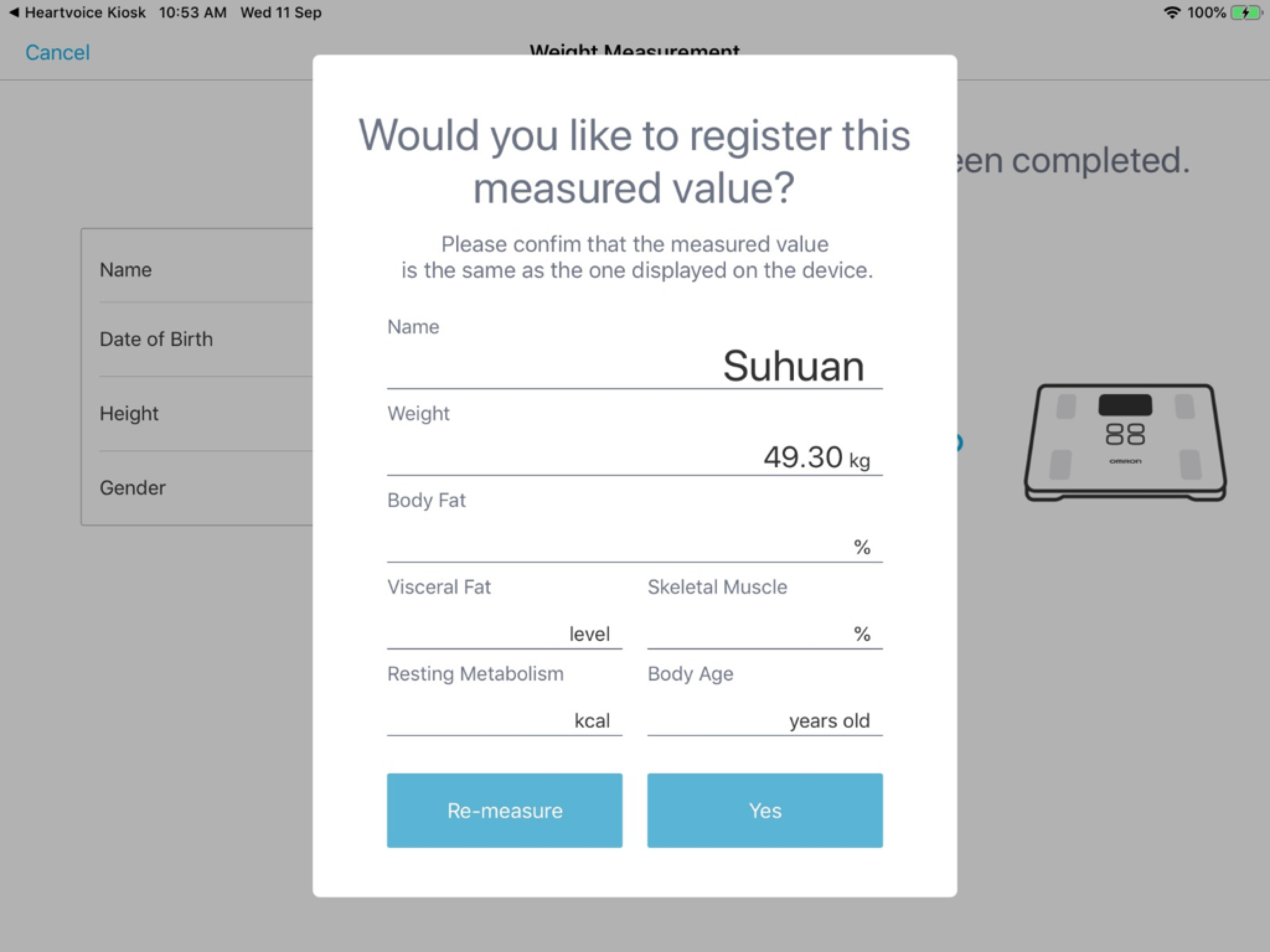This screenshot has width=1270, height=952.
Task: Tap the Wi-Fi status icon
Action: (1171, 13)
